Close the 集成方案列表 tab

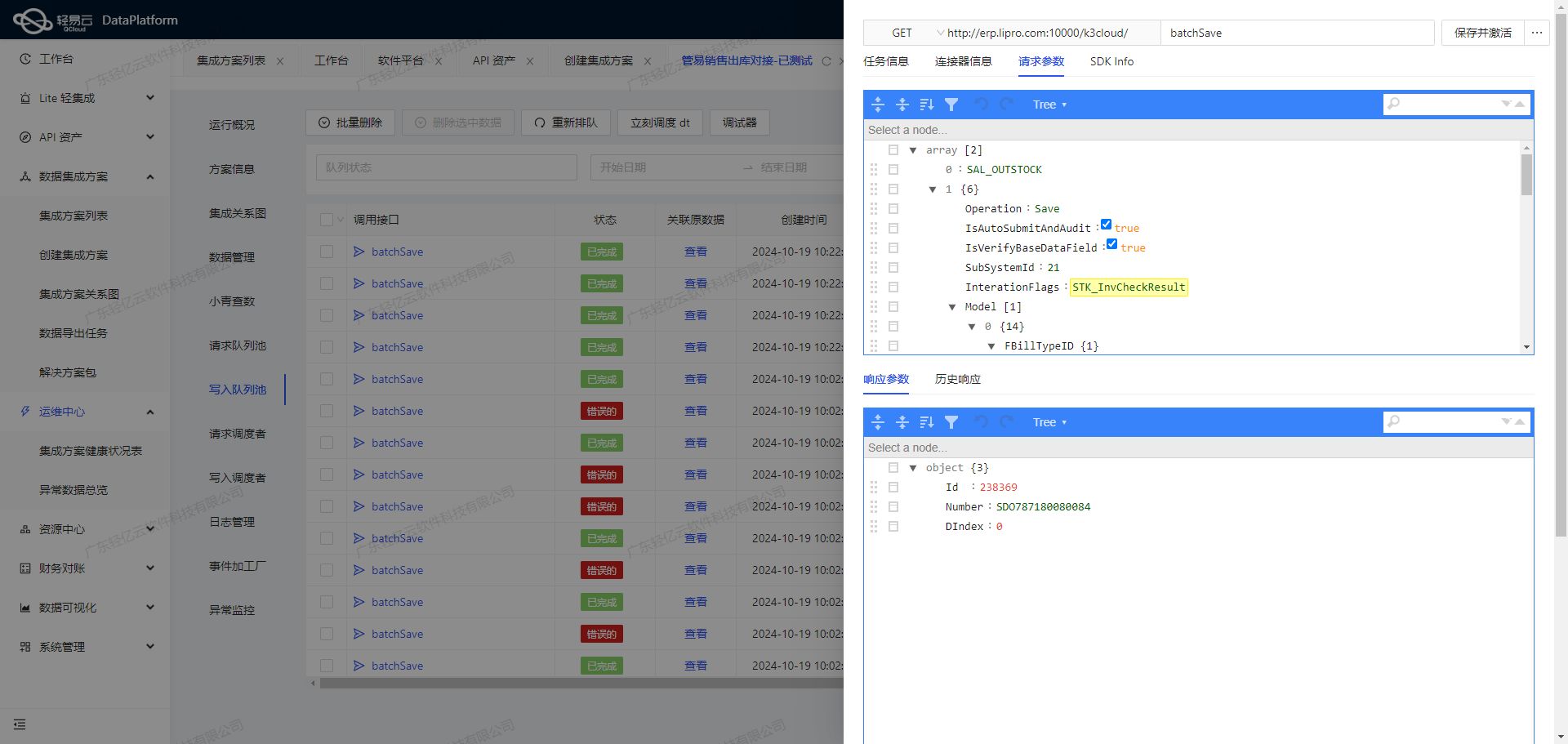(x=280, y=61)
